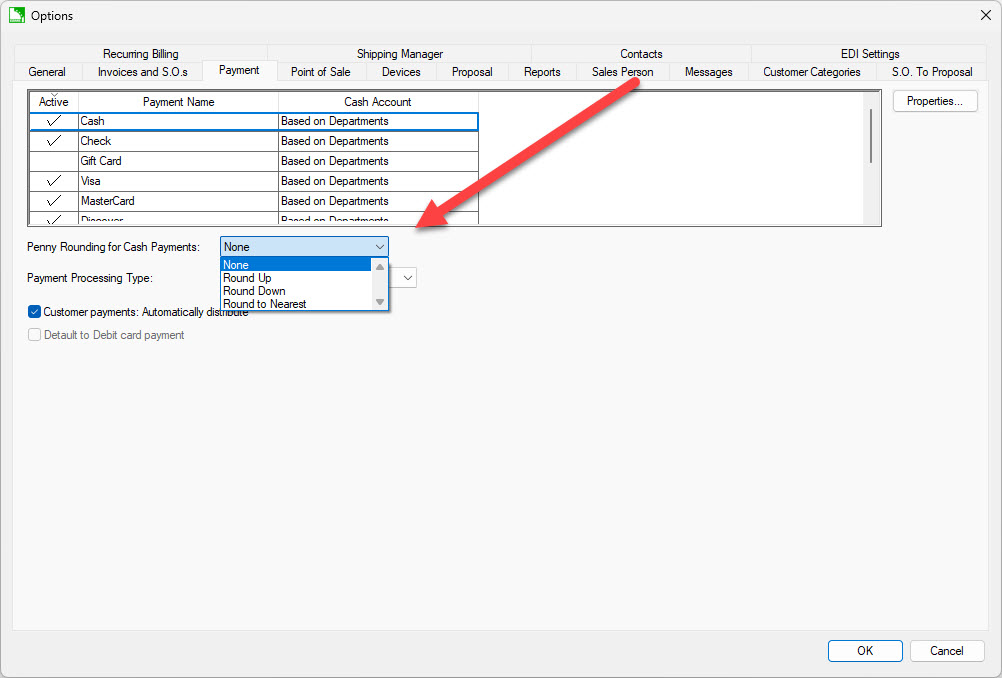The width and height of the screenshot is (1002, 678).
Task: Open the Payment Processing Type dropdown arrow
Action: pyautogui.click(x=408, y=278)
